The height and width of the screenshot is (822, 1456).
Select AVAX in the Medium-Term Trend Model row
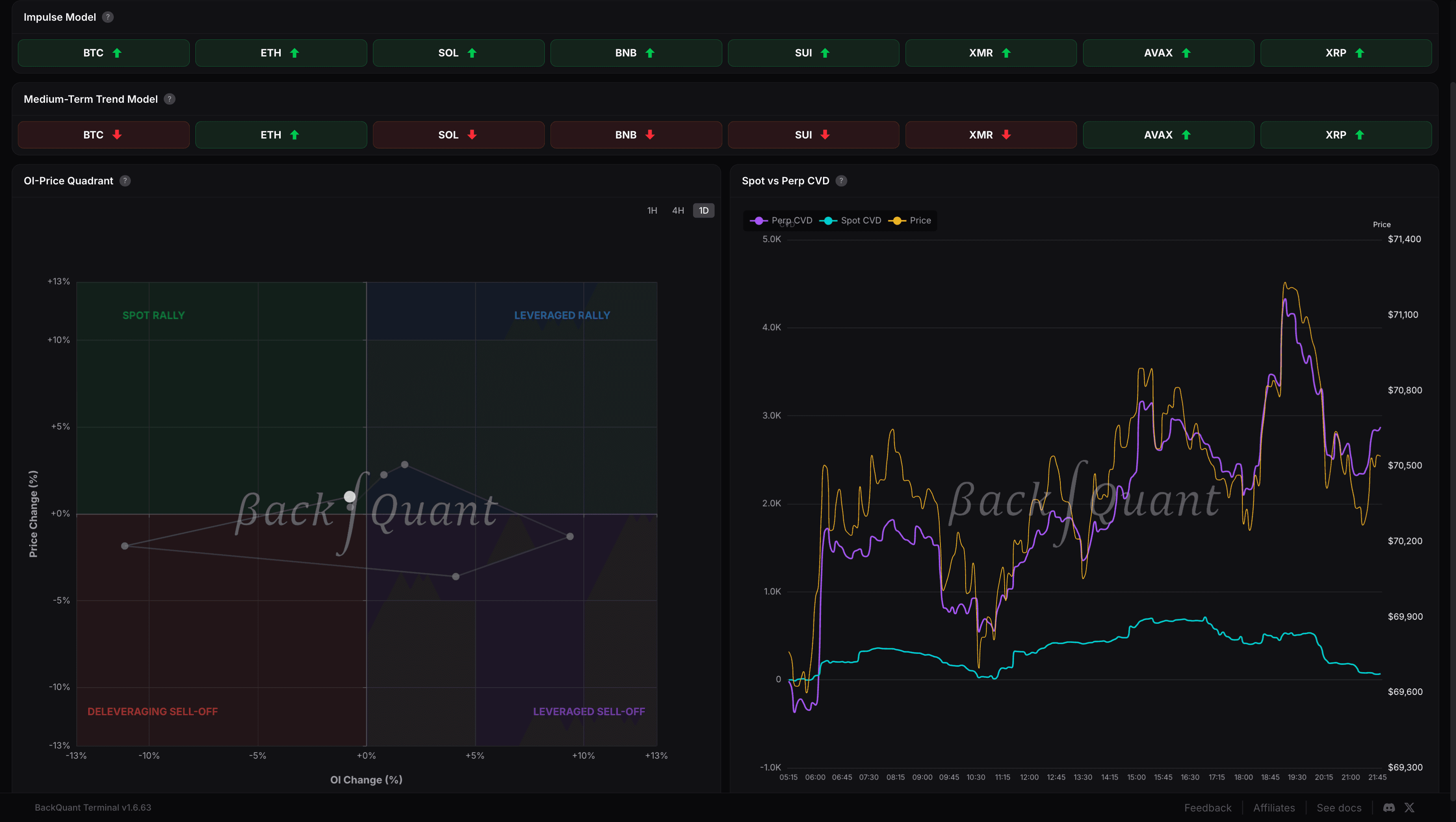[x=1167, y=134]
